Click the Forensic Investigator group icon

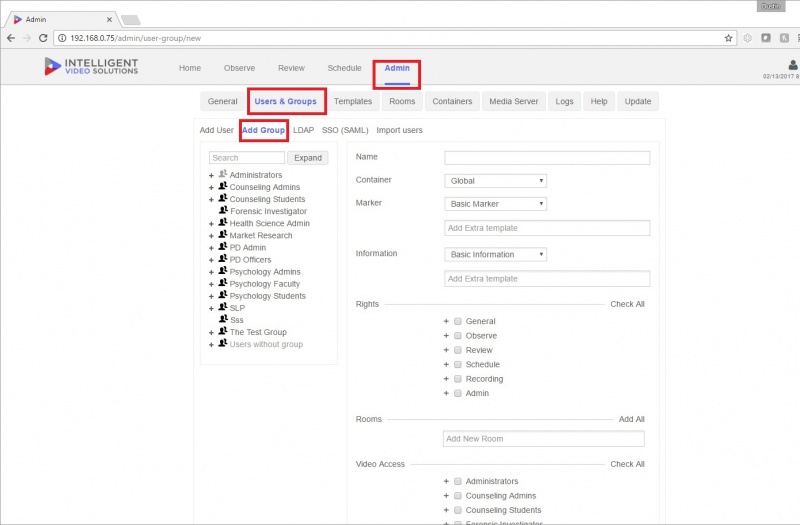[223, 210]
